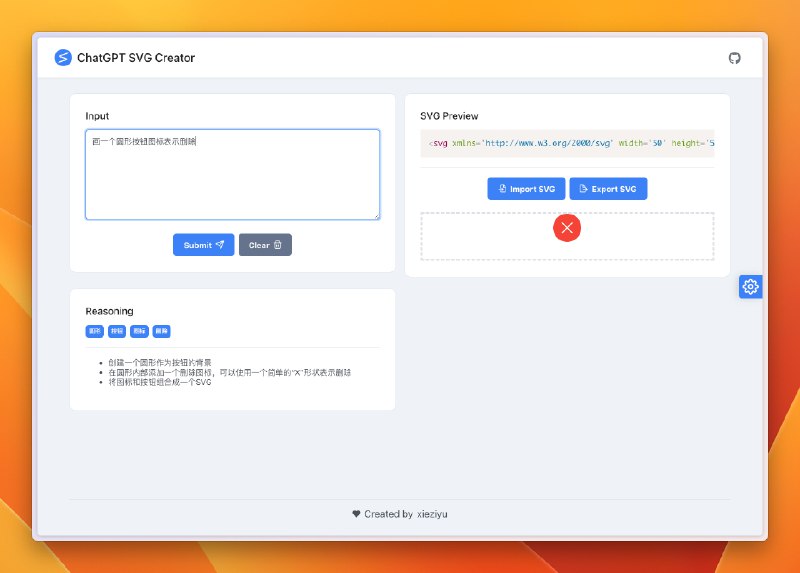Open the xieziyu author link

click(x=432, y=514)
